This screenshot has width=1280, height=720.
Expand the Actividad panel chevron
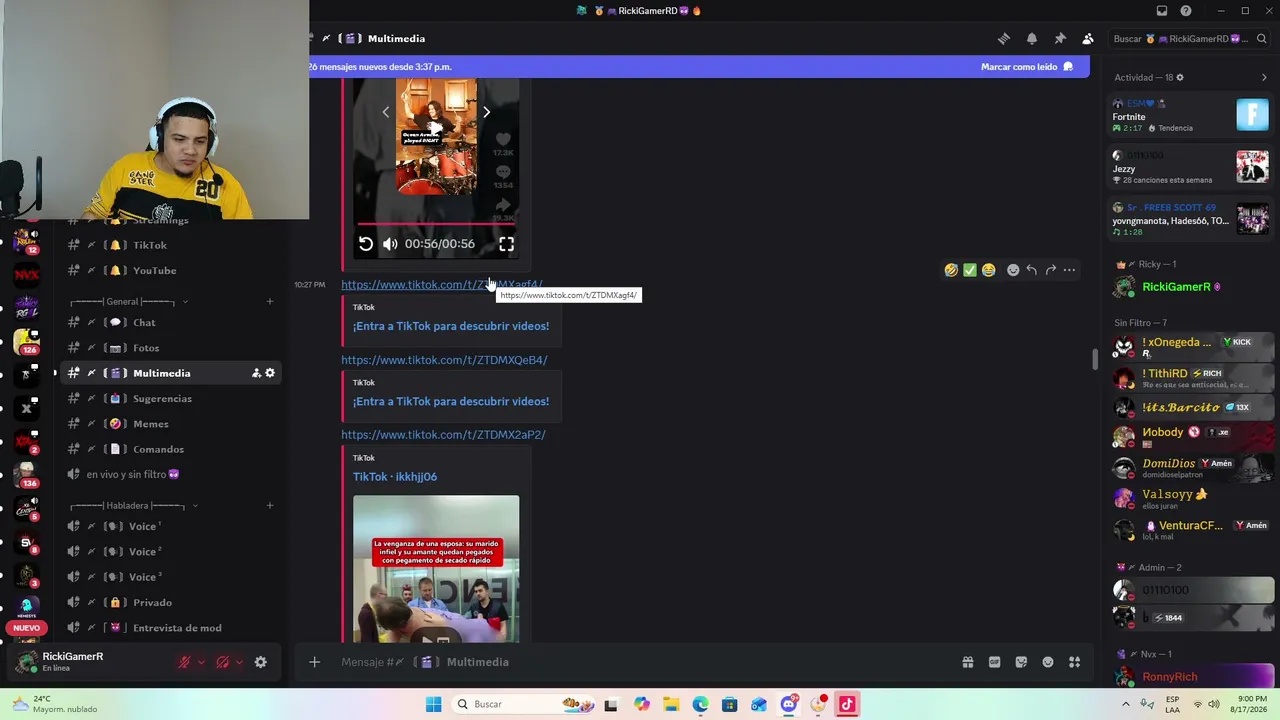tap(1264, 77)
